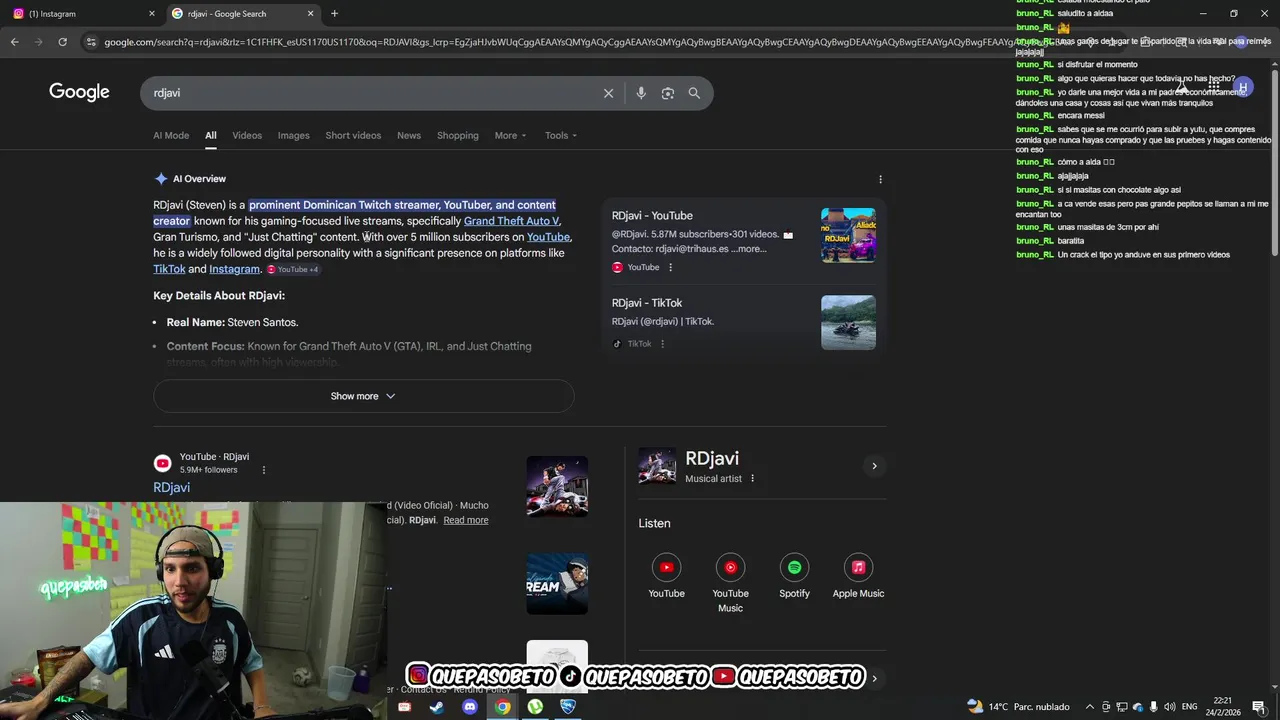Open options for YouTube source card
This screenshot has width=1280, height=720.
pyautogui.click(x=670, y=267)
